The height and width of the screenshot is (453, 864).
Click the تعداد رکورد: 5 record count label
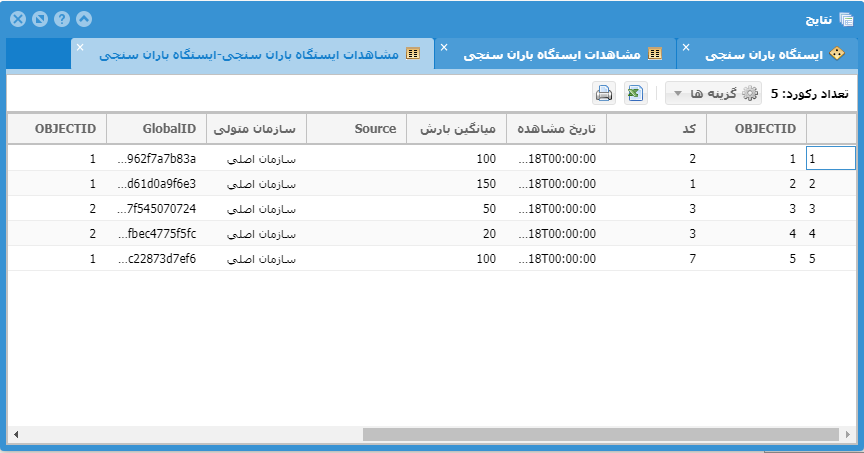809,94
